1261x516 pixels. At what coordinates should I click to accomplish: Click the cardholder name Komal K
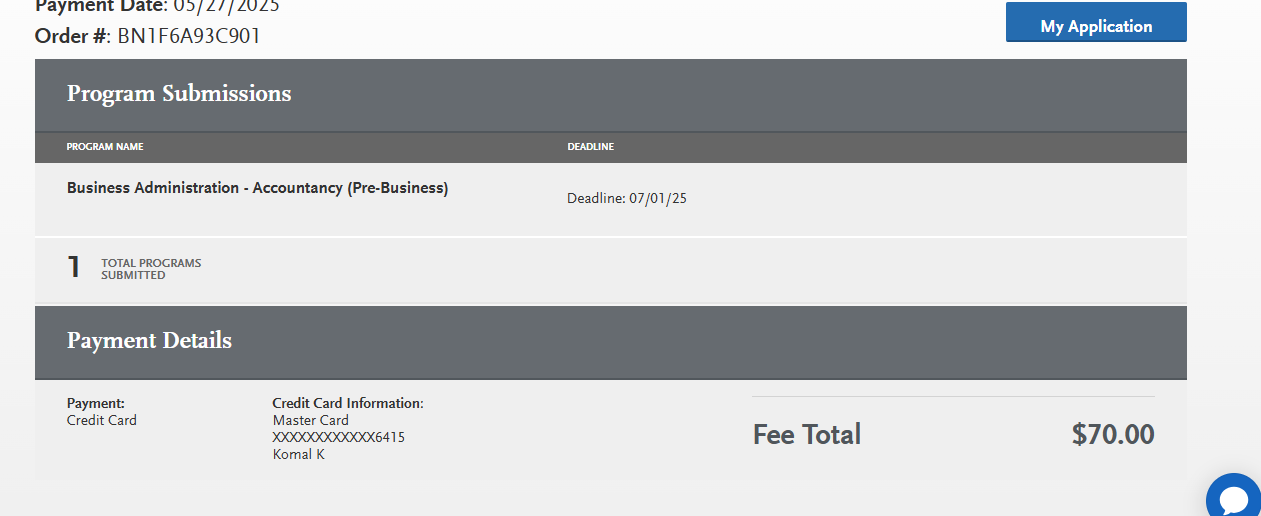point(299,455)
